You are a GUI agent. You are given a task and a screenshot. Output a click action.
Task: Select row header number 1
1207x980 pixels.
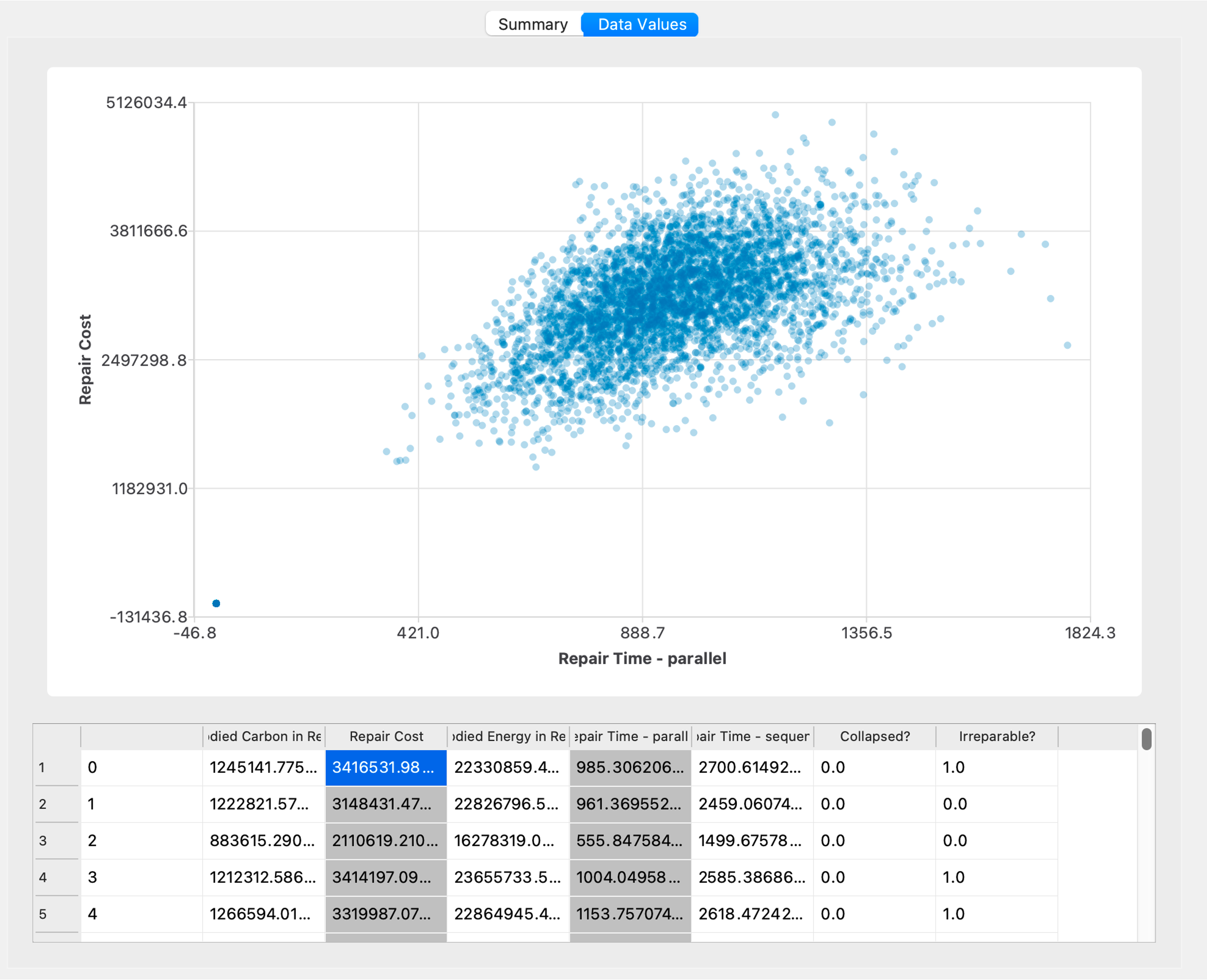point(56,768)
